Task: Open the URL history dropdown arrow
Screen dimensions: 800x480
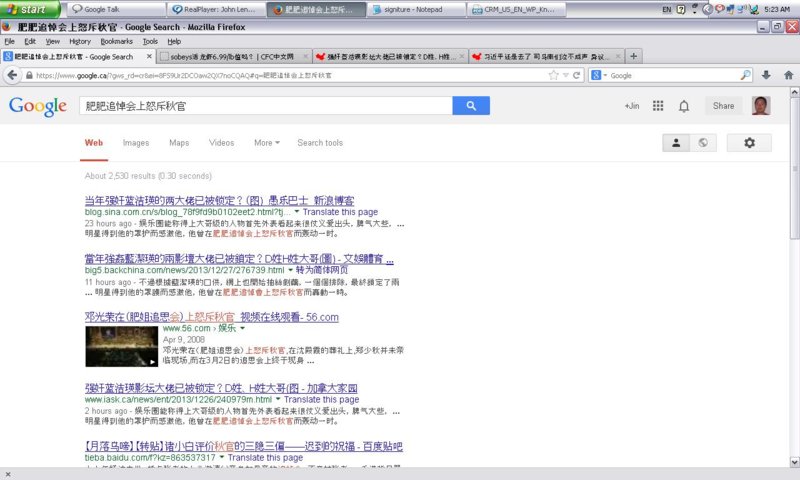Action: [565, 75]
